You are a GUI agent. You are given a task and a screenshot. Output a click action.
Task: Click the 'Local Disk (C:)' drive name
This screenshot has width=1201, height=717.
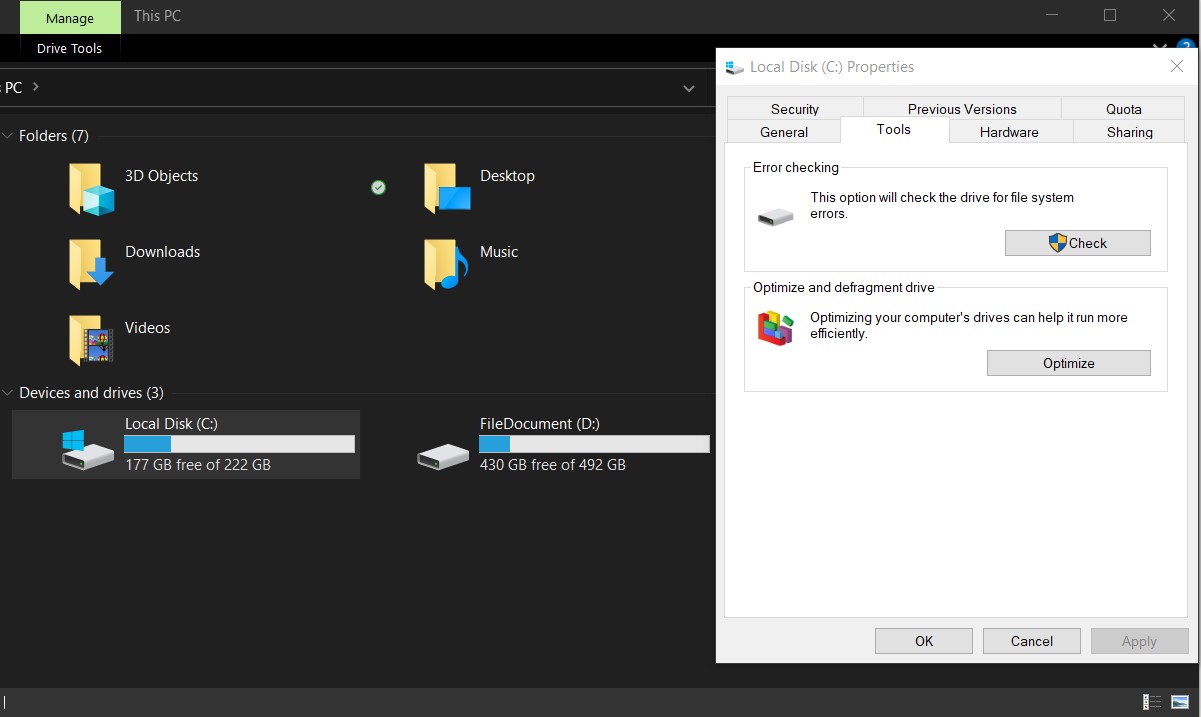coord(171,424)
